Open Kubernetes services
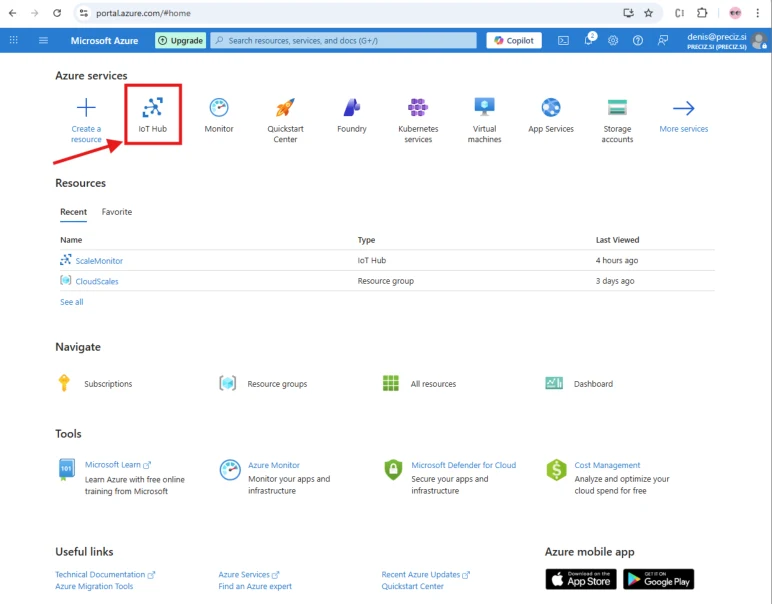Screen dimensions: 772x604 [418, 120]
